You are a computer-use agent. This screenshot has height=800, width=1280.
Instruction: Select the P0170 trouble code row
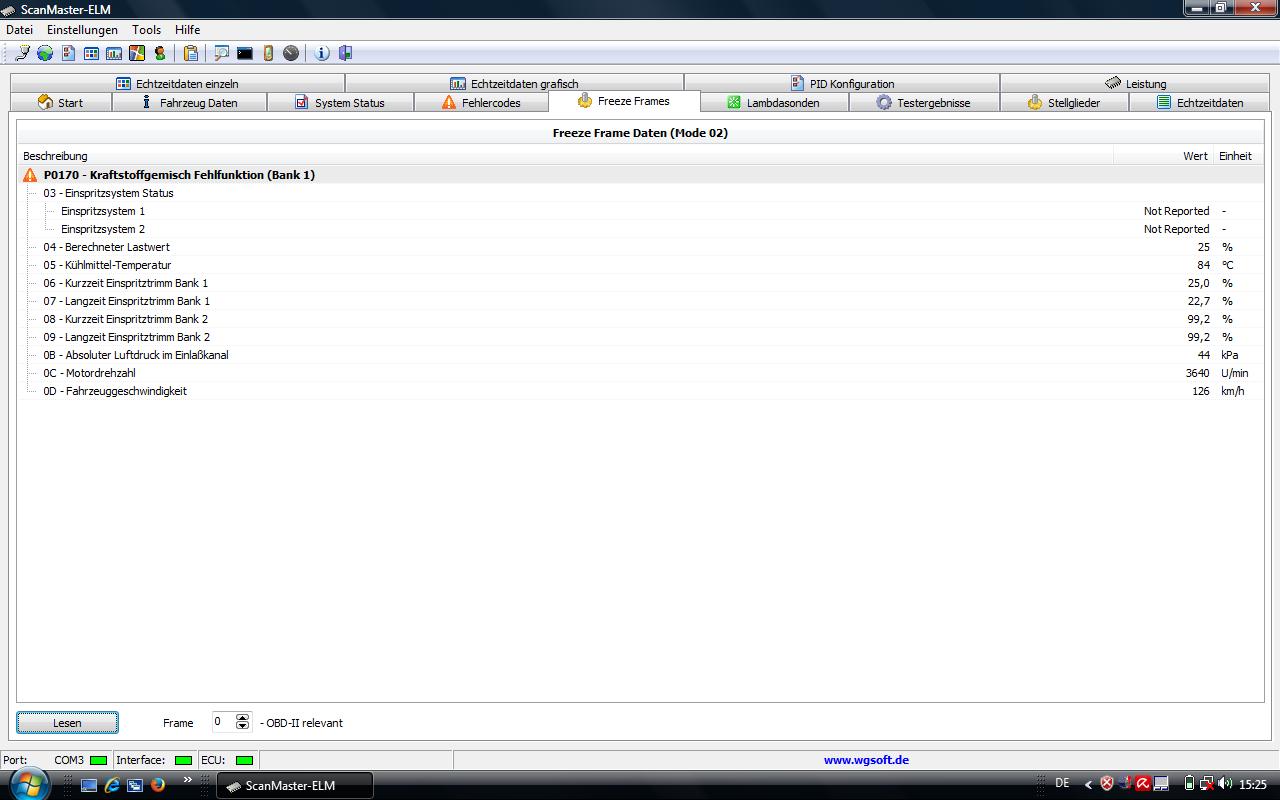tap(179, 175)
